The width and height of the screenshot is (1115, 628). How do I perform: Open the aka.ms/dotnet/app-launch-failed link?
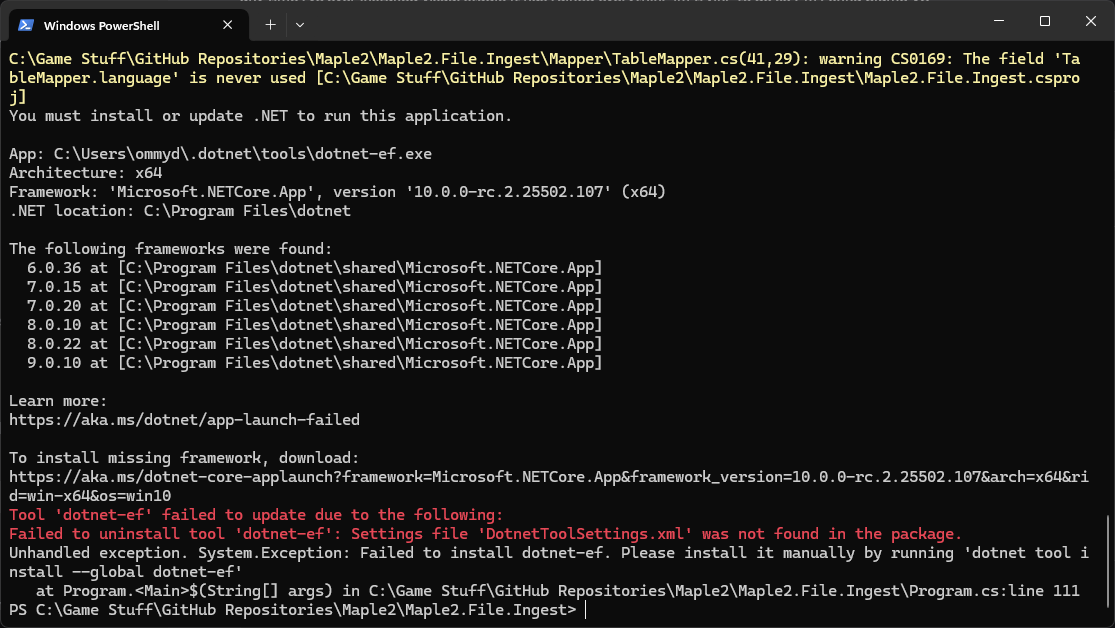(184, 420)
